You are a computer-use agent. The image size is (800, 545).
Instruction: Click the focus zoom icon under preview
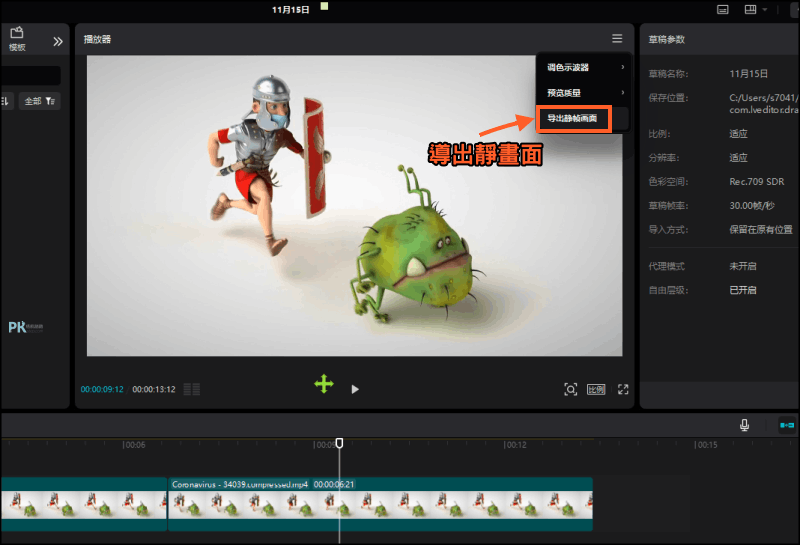pyautogui.click(x=570, y=389)
